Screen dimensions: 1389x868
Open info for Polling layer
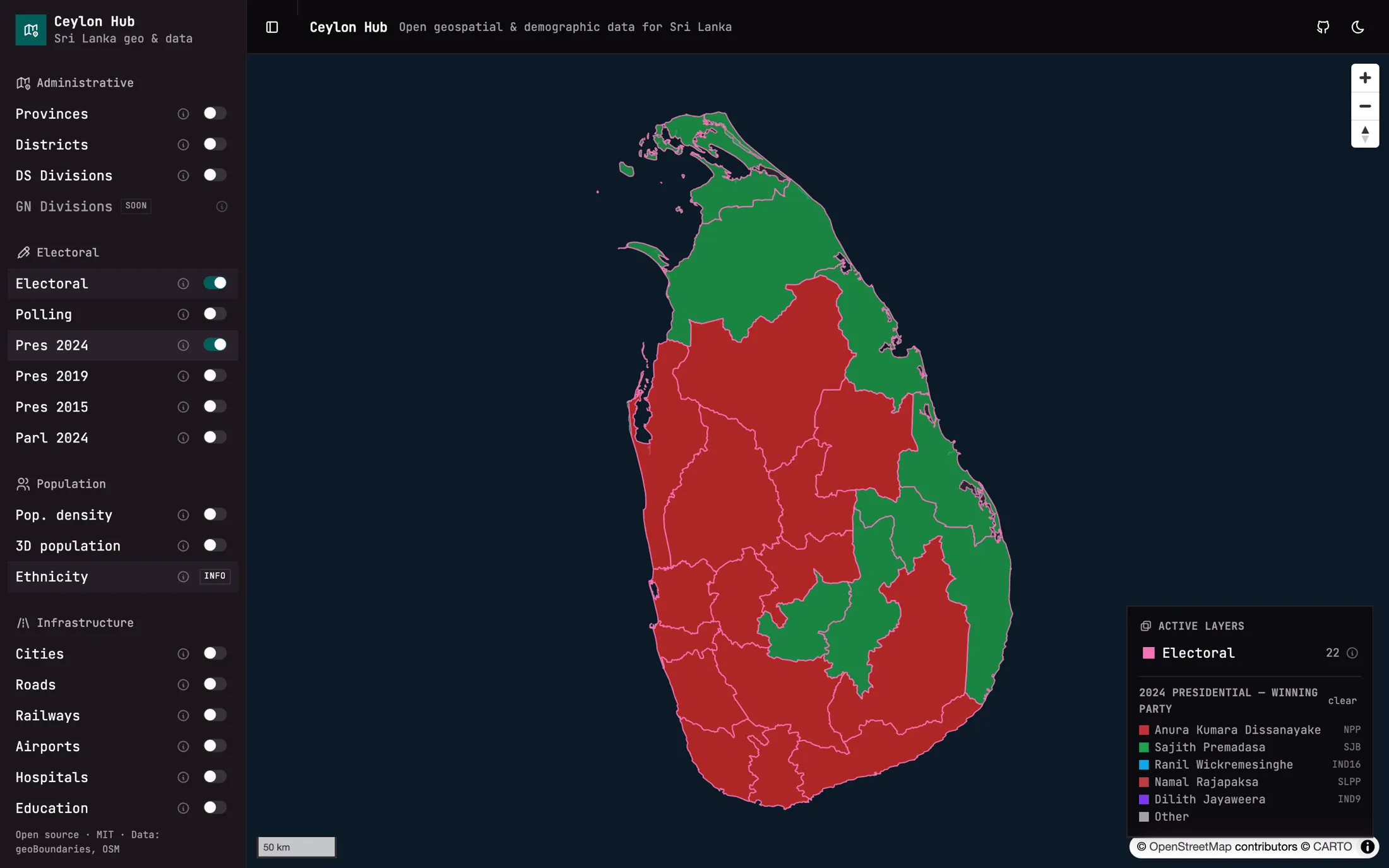click(183, 314)
